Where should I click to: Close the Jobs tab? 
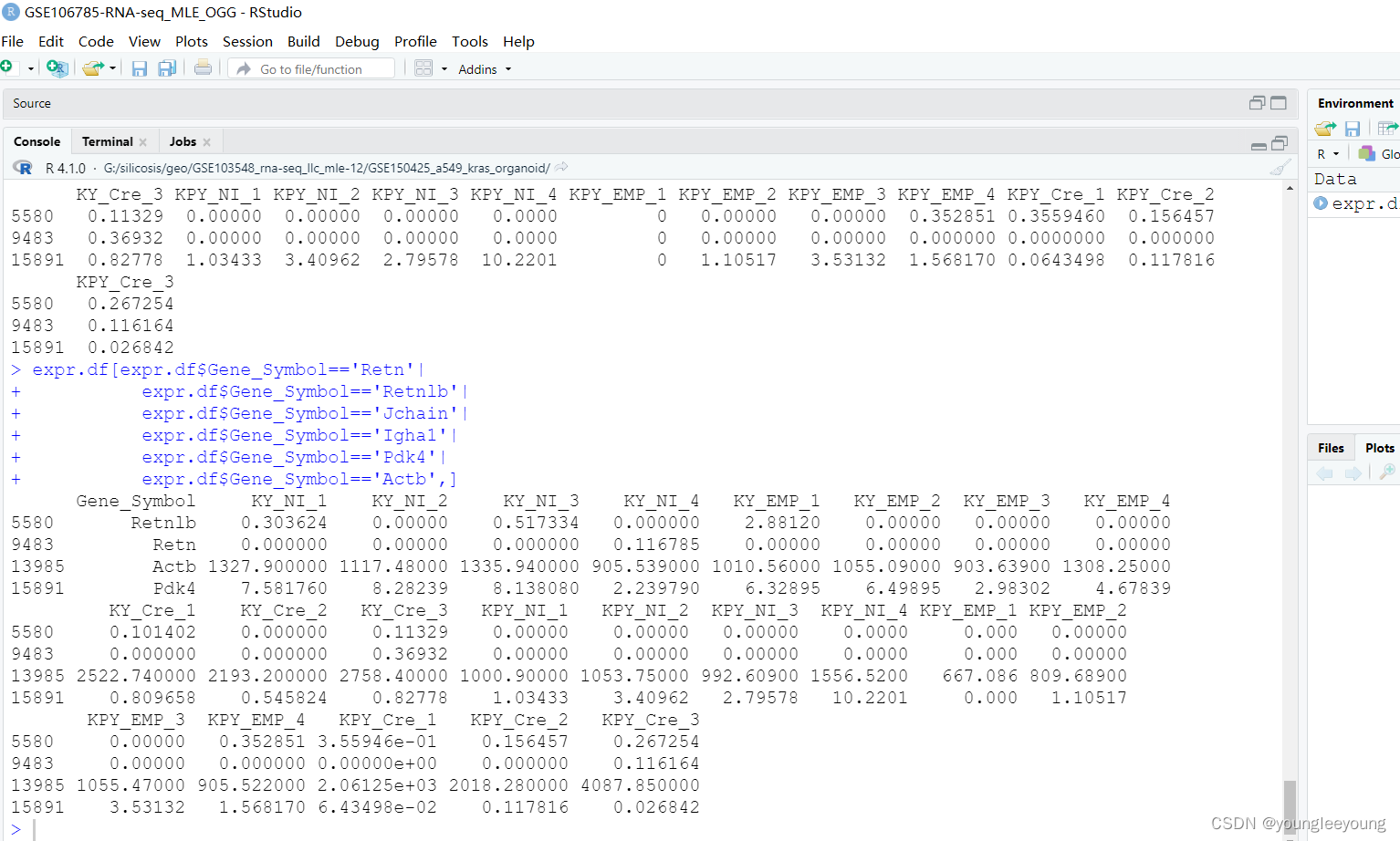tap(208, 140)
